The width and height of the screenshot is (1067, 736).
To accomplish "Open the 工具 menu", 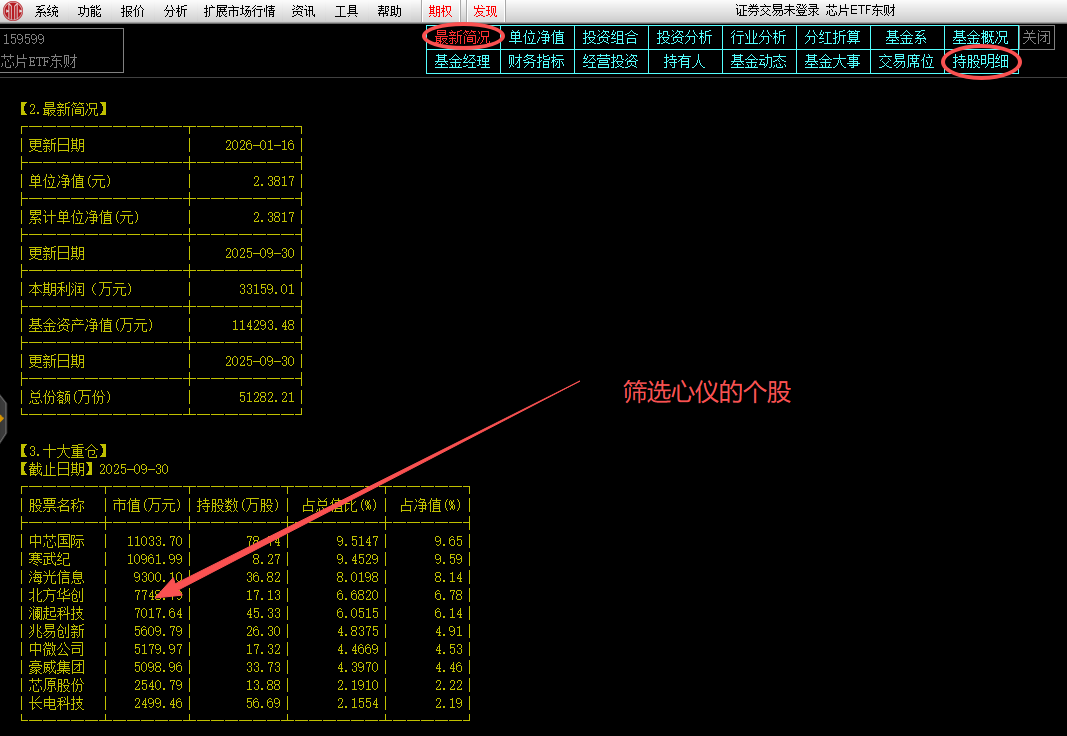I will click(346, 11).
